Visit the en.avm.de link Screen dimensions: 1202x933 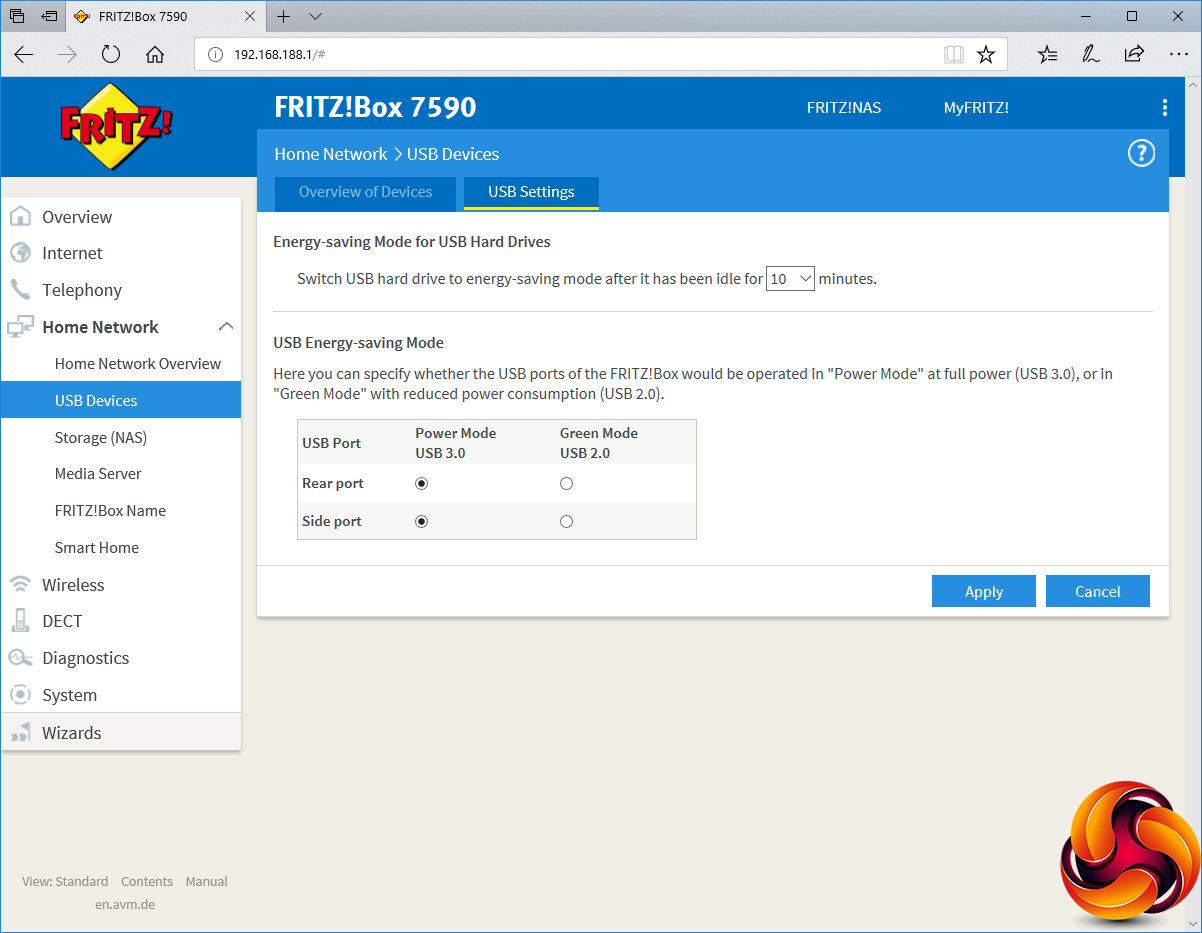tap(125, 904)
